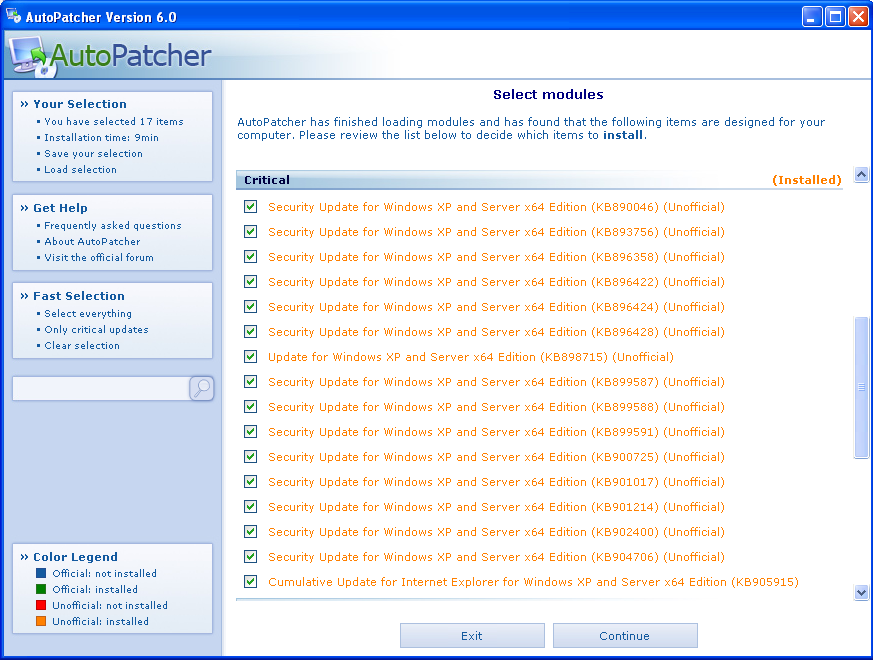Click the red Unofficial not installed swatch

click(41, 605)
